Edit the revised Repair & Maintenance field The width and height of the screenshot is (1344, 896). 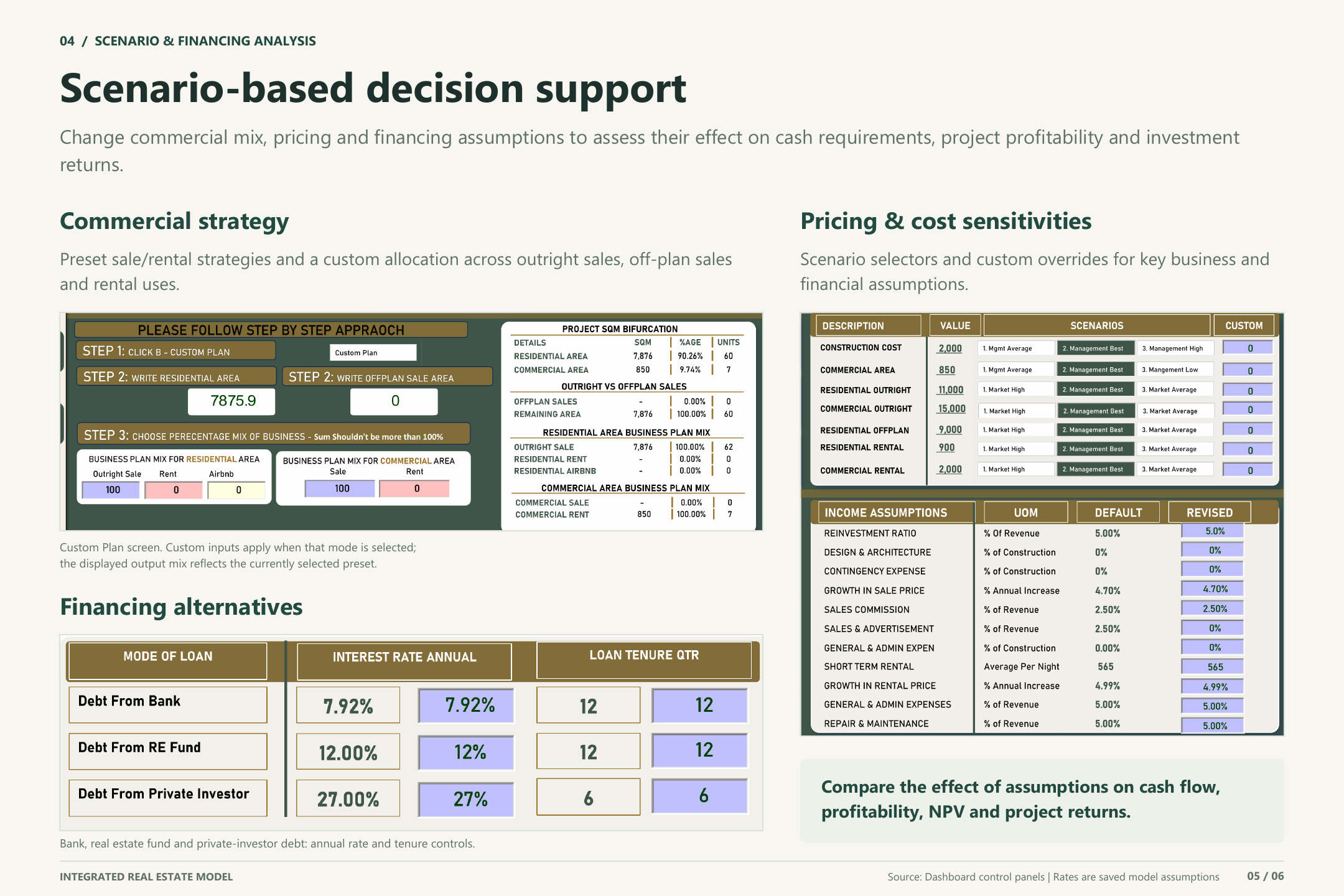point(1213,726)
